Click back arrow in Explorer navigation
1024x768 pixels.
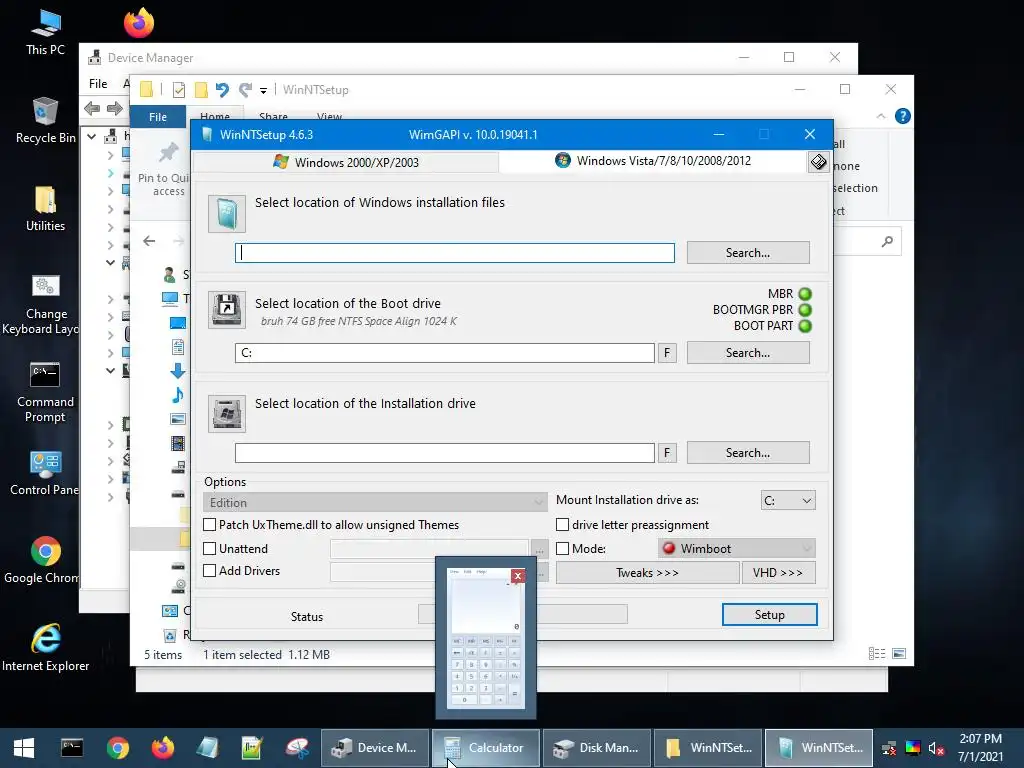(149, 241)
